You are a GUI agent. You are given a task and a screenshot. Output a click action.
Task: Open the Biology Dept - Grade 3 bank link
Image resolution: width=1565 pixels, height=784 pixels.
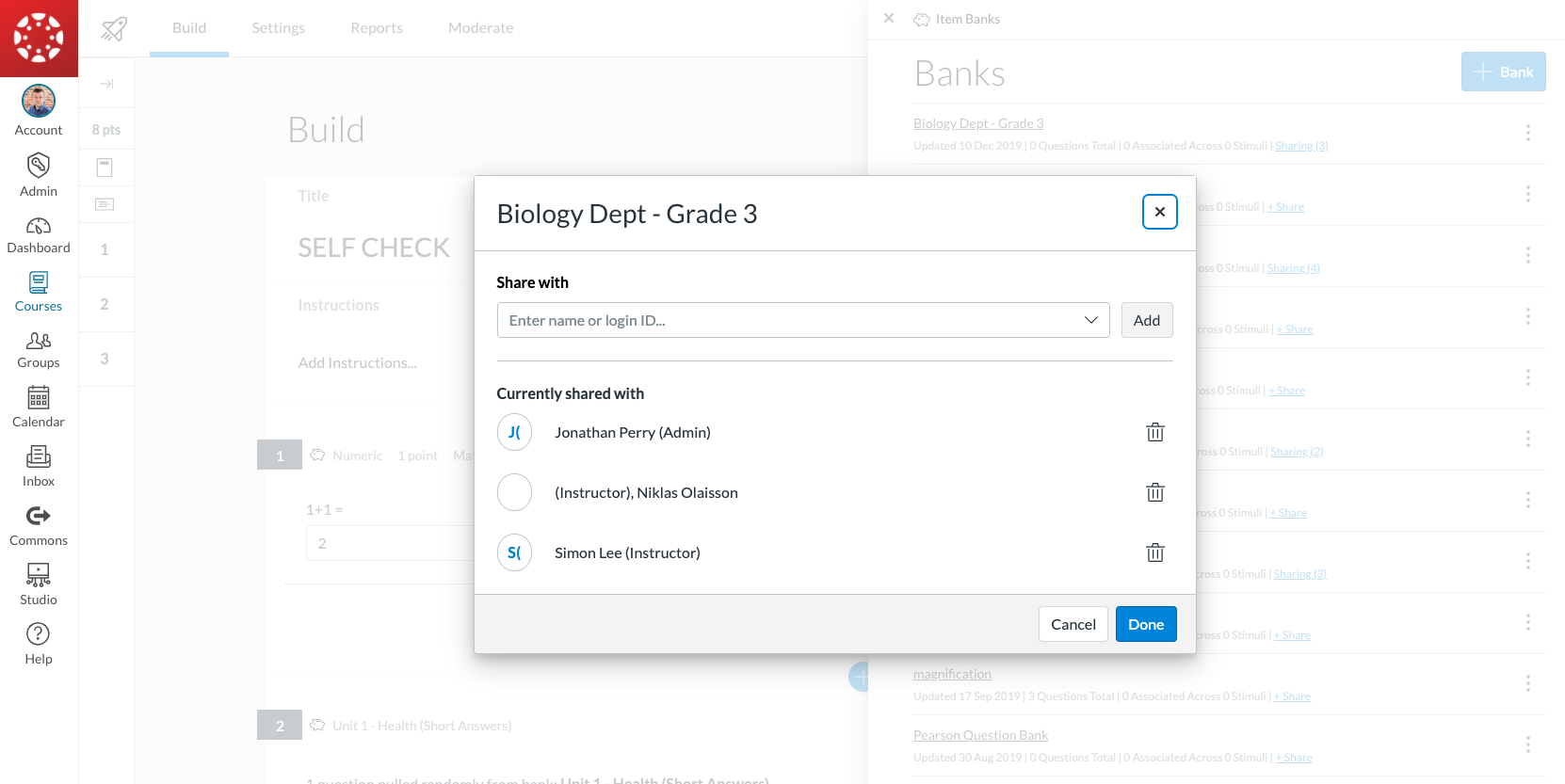click(978, 123)
